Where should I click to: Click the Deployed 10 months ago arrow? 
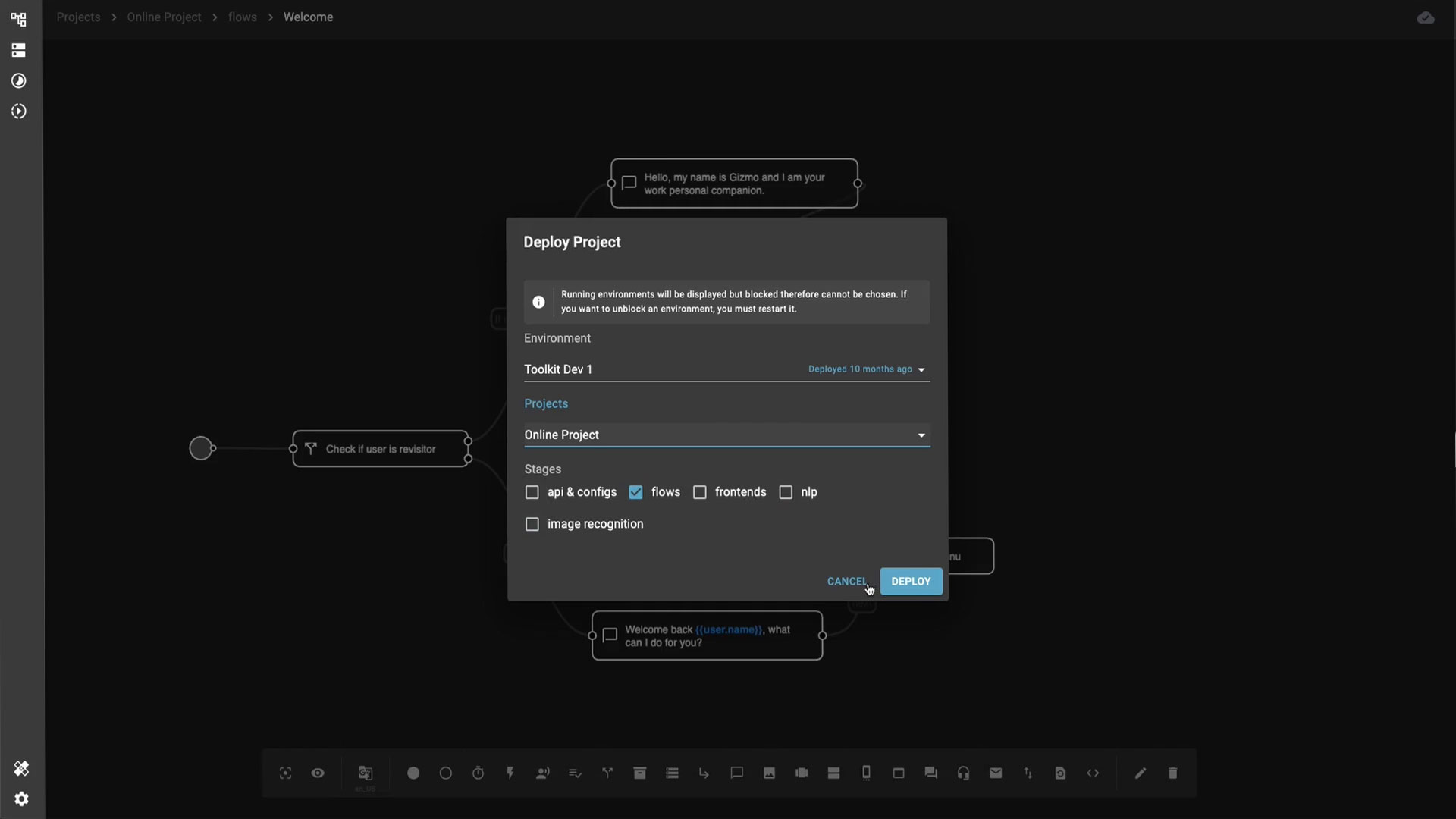click(x=921, y=370)
